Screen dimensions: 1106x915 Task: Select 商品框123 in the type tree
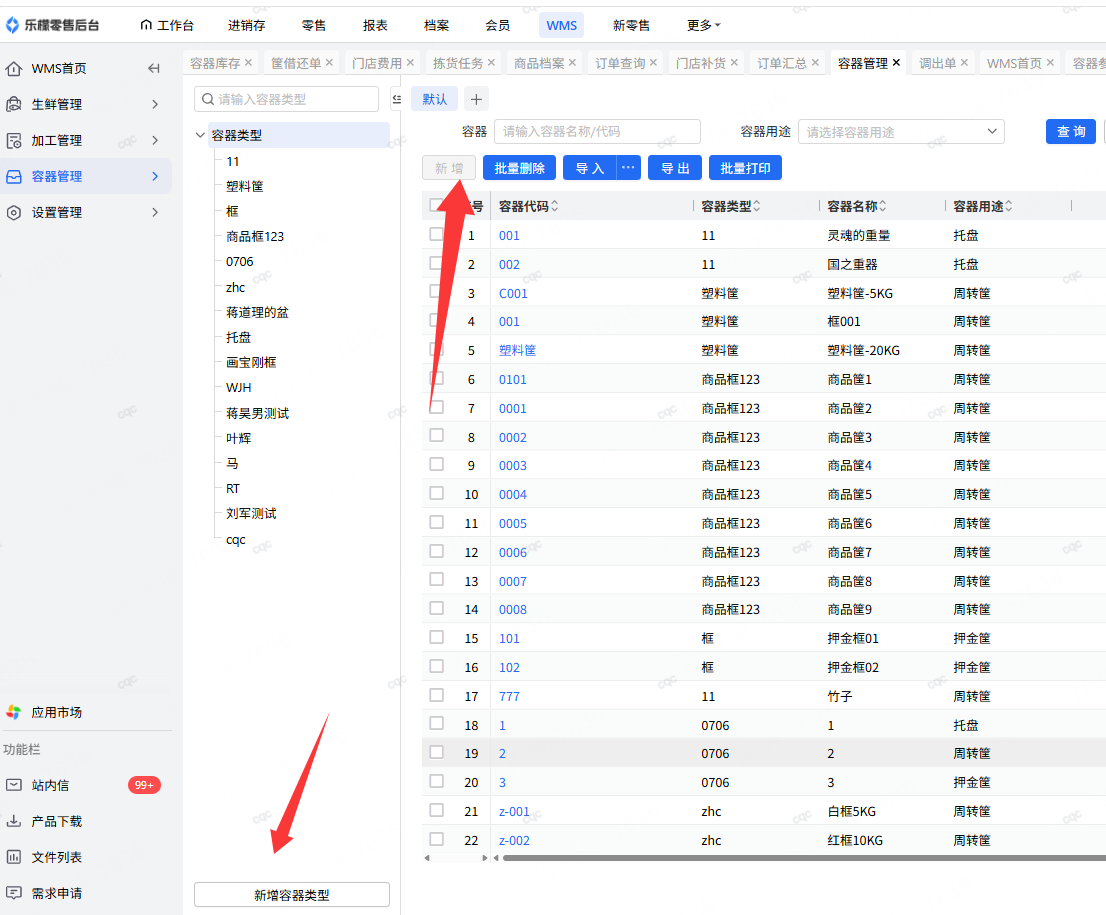[255, 236]
